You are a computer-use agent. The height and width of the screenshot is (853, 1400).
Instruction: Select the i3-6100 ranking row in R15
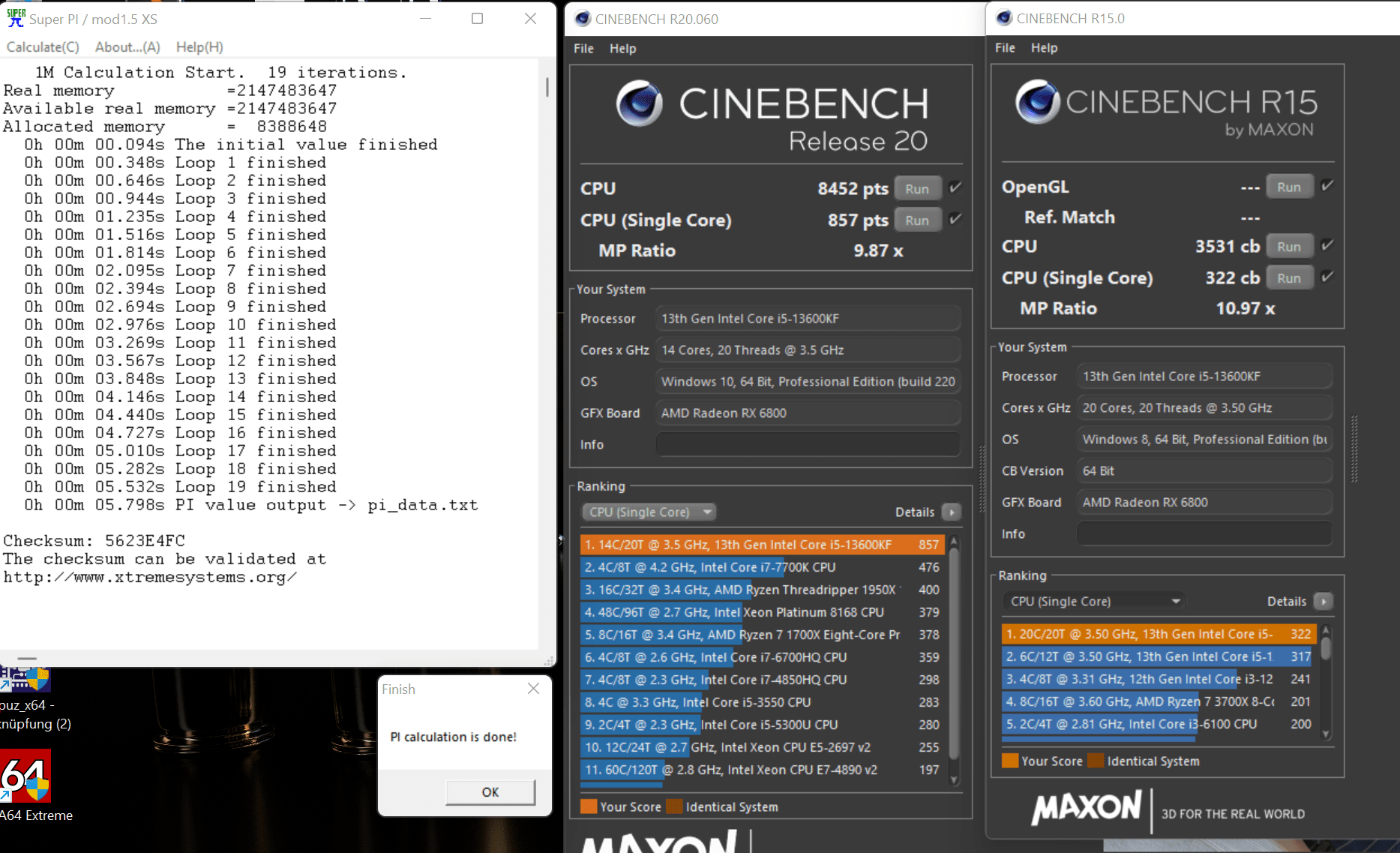click(x=1159, y=724)
